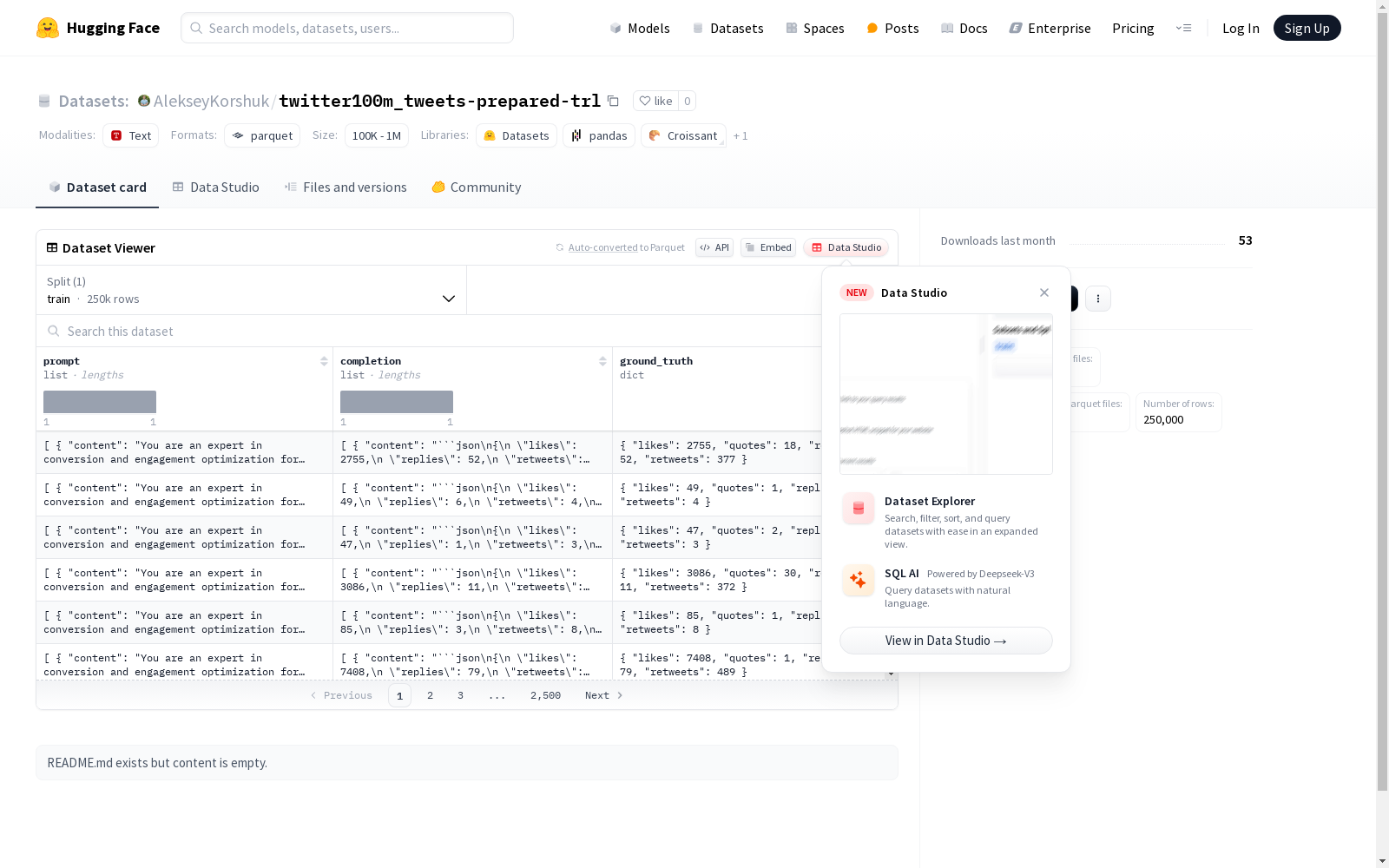Switch to the Data Studio tab

click(x=215, y=187)
